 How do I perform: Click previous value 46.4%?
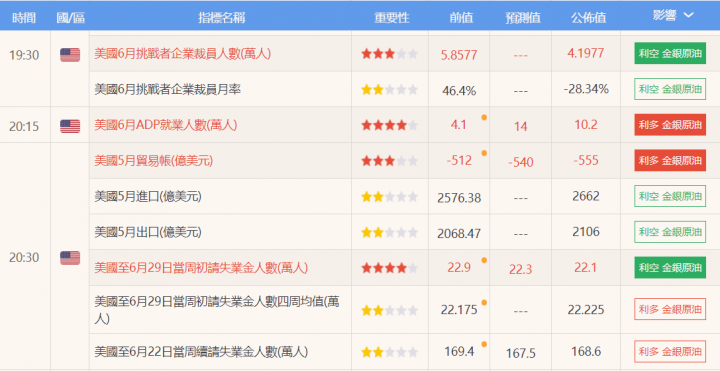click(x=459, y=91)
